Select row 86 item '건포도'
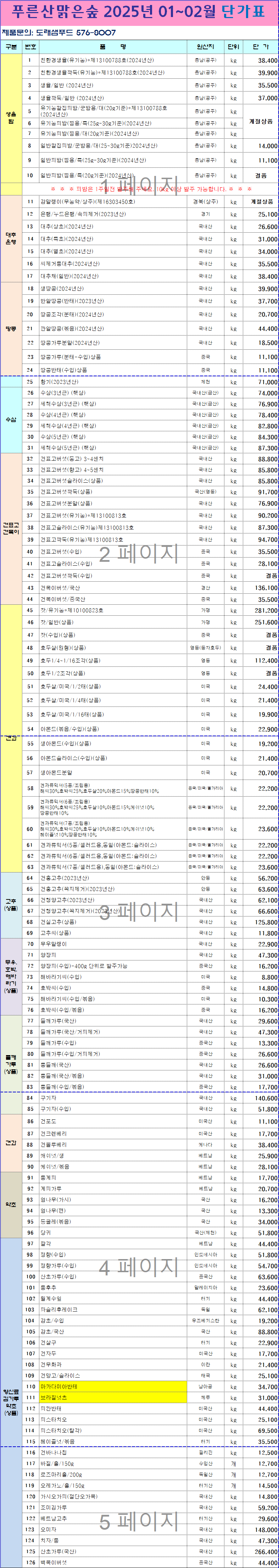The height and width of the screenshot is (1568, 279). click(49, 1121)
